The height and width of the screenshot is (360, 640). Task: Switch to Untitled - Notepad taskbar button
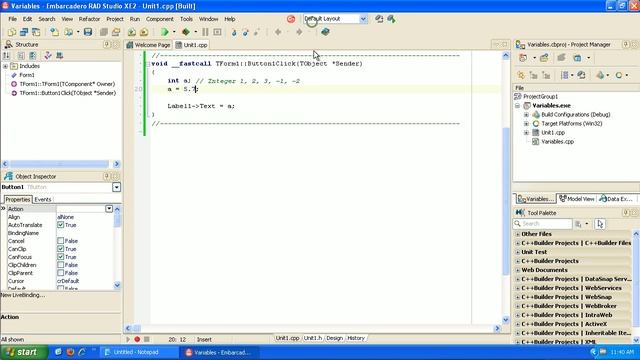point(139,352)
